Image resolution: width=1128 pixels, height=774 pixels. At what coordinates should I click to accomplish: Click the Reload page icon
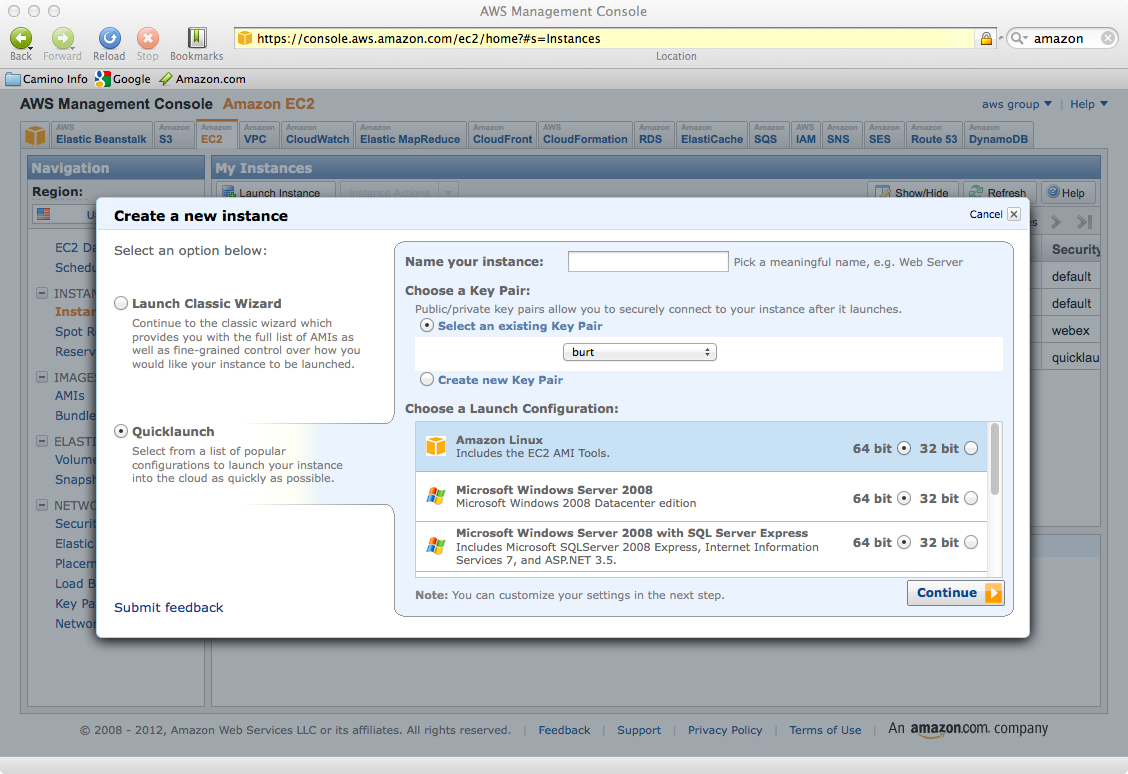coord(109,37)
